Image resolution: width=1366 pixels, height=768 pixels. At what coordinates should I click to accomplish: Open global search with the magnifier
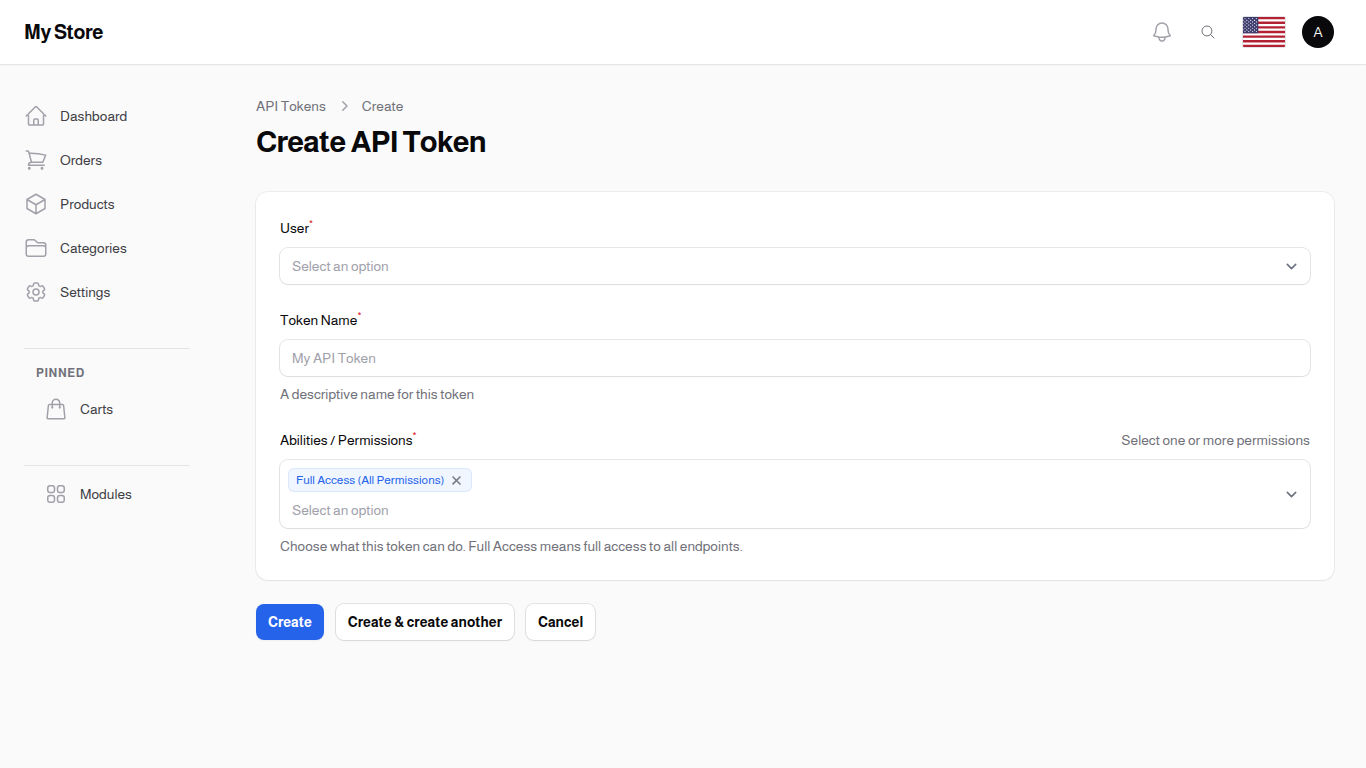pyautogui.click(x=1208, y=31)
